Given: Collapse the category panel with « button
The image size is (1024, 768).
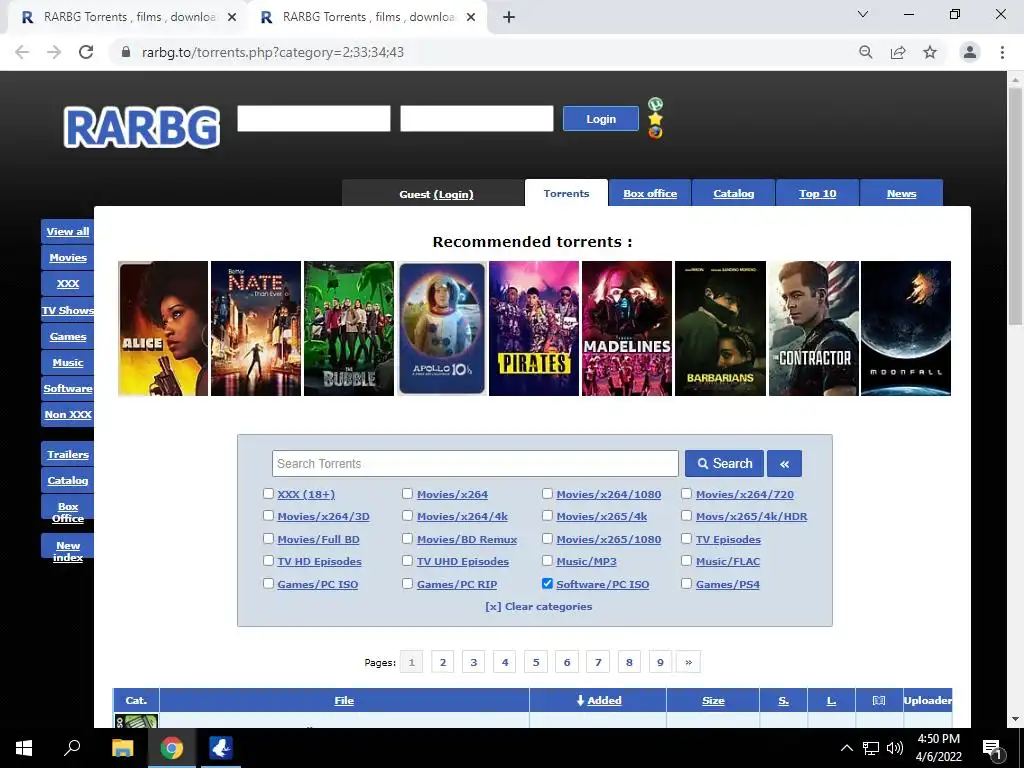Looking at the screenshot, I should pos(784,464).
